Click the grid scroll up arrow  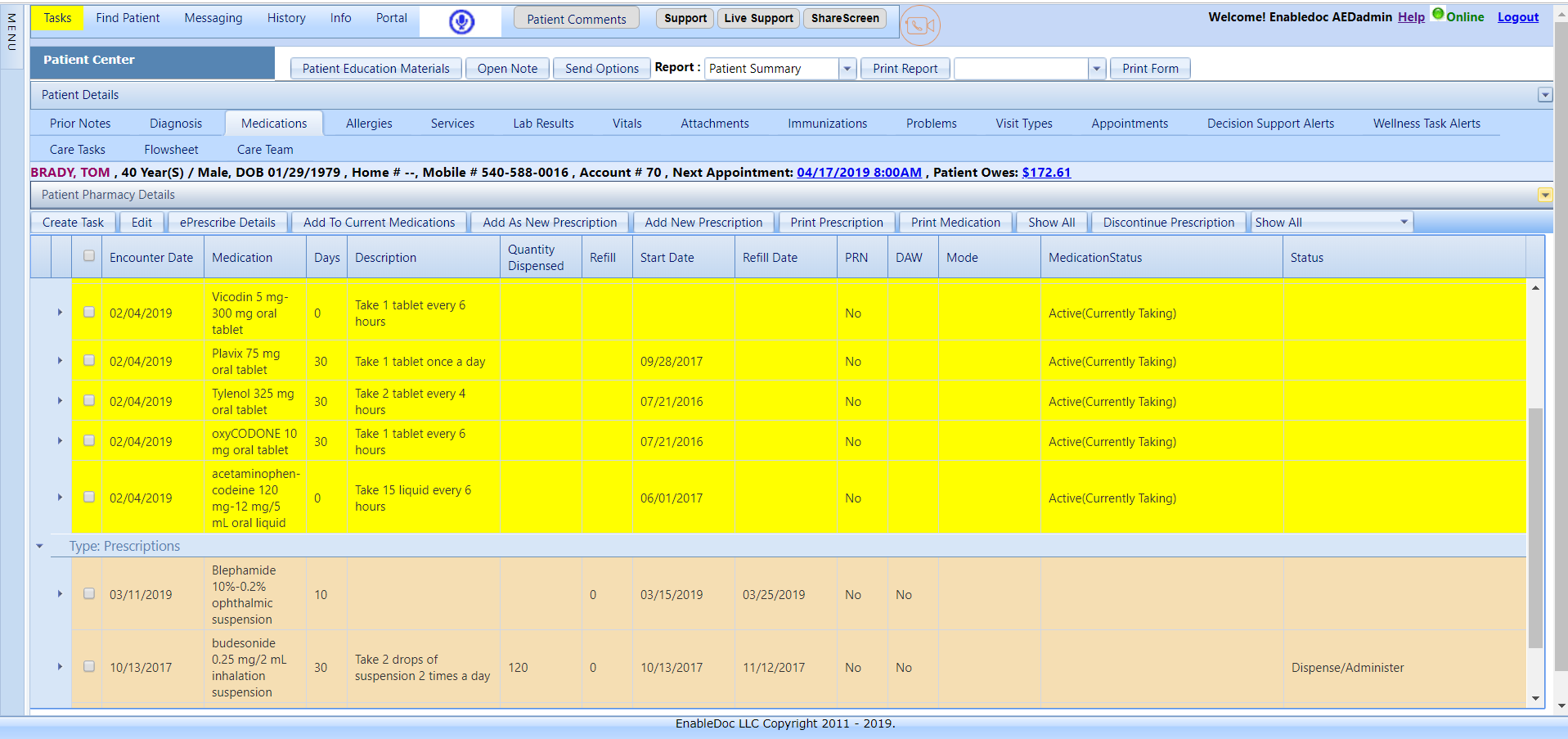1535,288
